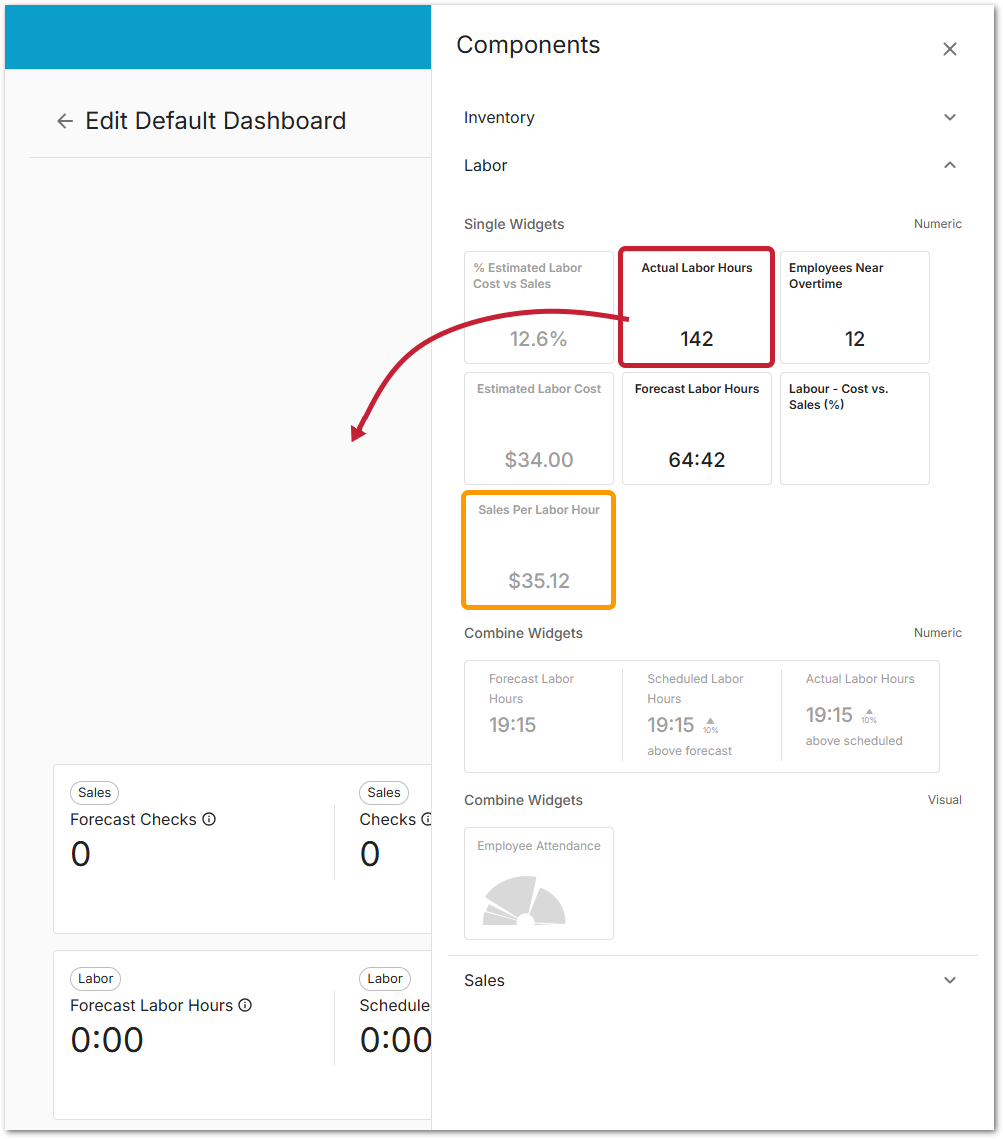Screen dimensions: 1003x1139
Task: Select the Sales Per Labor Hour widget
Action: point(538,549)
